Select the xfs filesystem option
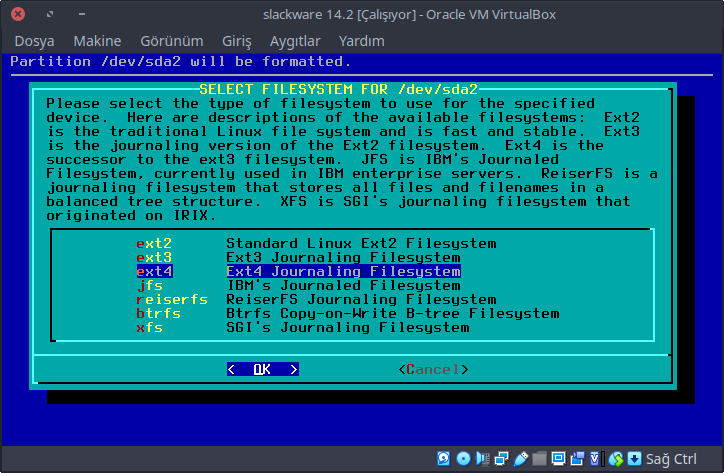Image resolution: width=724 pixels, height=473 pixels. (x=150, y=327)
